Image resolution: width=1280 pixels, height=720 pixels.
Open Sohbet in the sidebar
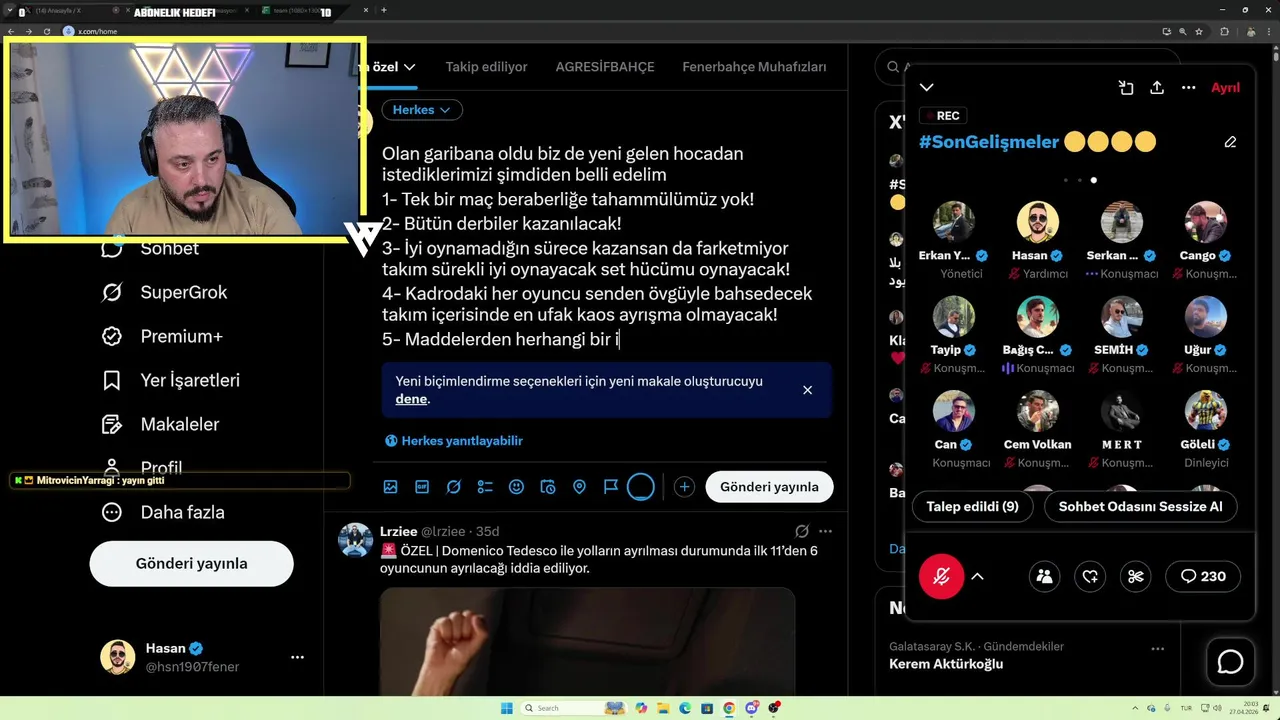150,249
